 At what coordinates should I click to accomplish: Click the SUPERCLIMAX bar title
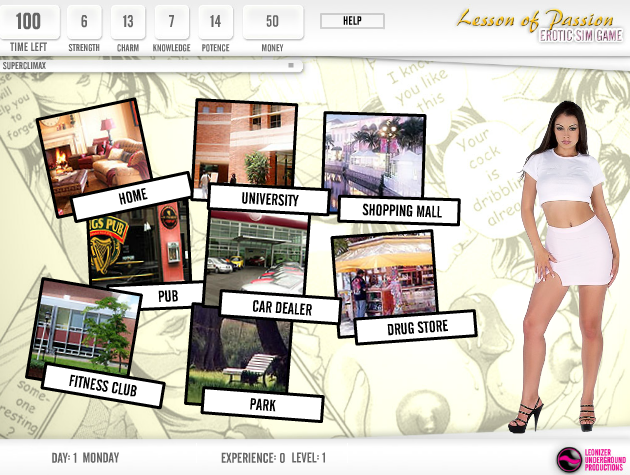[x=24, y=66]
